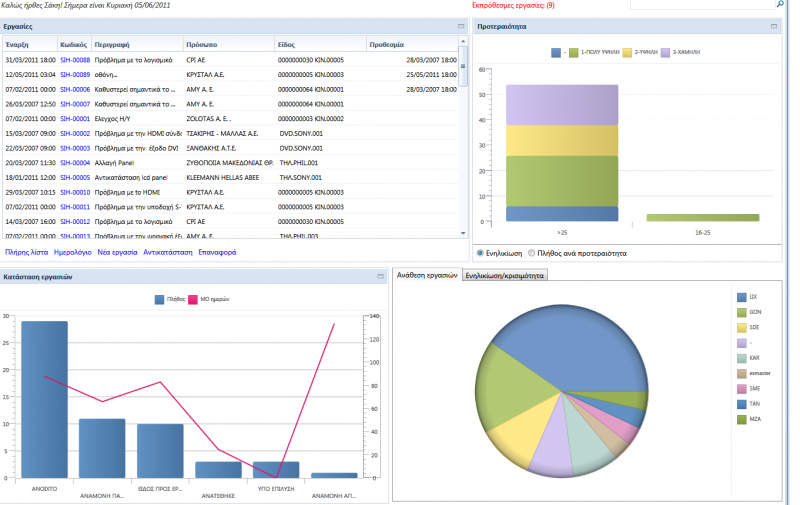
Task: Switch to Ενηλικίωση/κρισιμότητα tab
Action: pyautogui.click(x=505, y=275)
